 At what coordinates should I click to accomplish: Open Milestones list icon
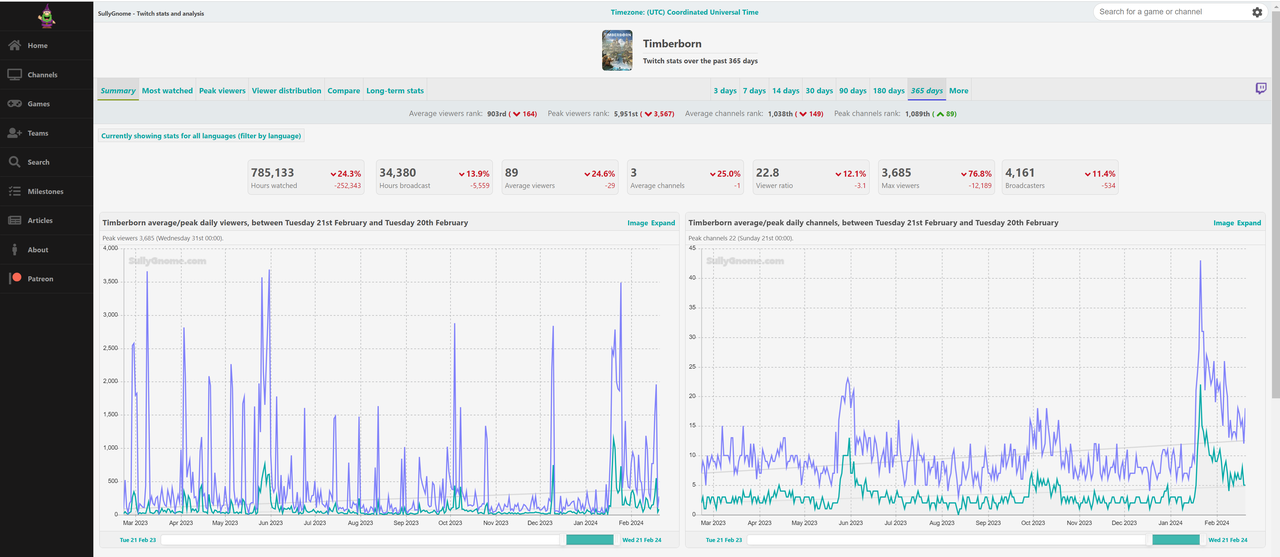click(x=15, y=191)
